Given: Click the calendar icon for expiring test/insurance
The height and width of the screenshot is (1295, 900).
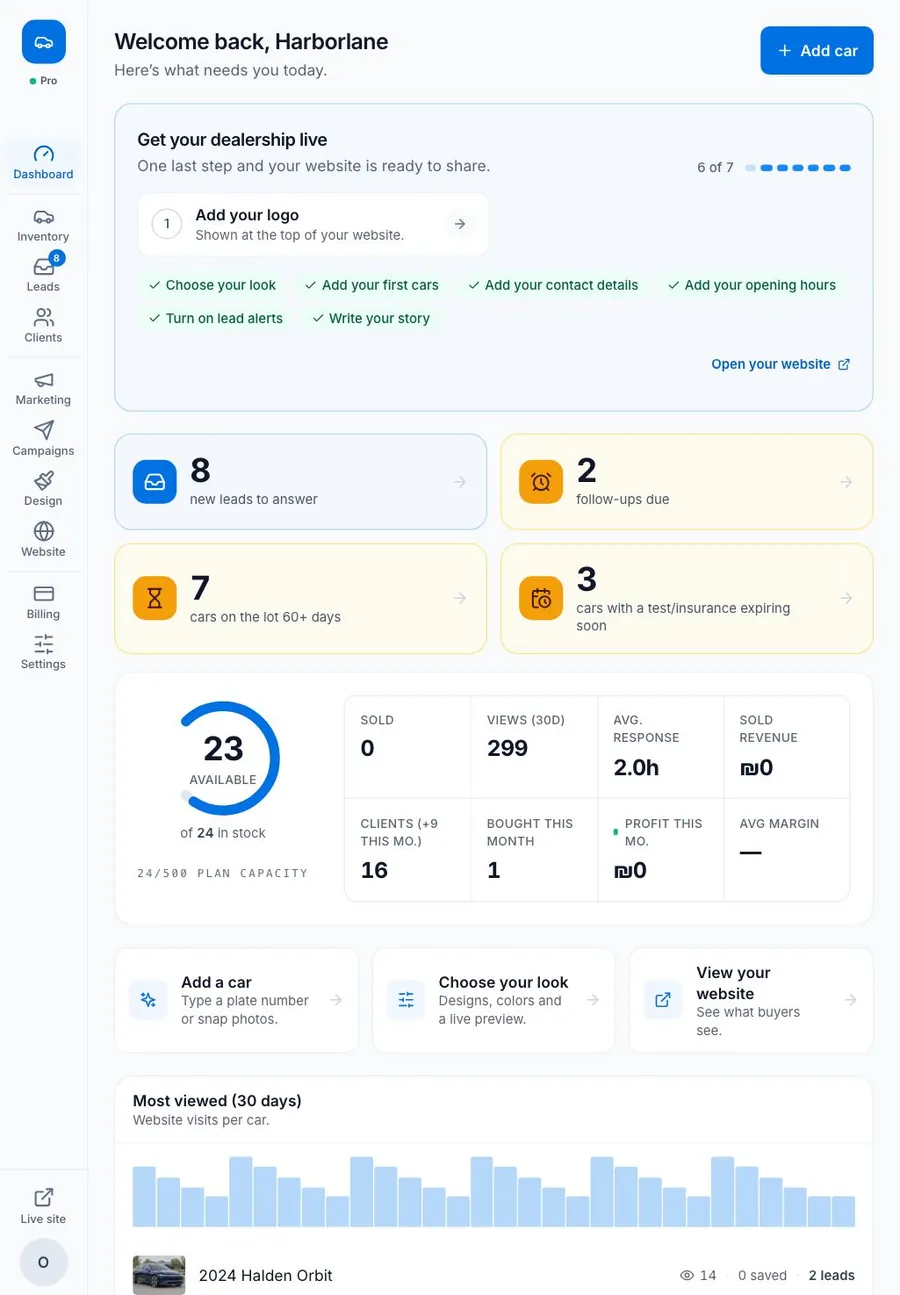Looking at the screenshot, I should click(x=541, y=598).
